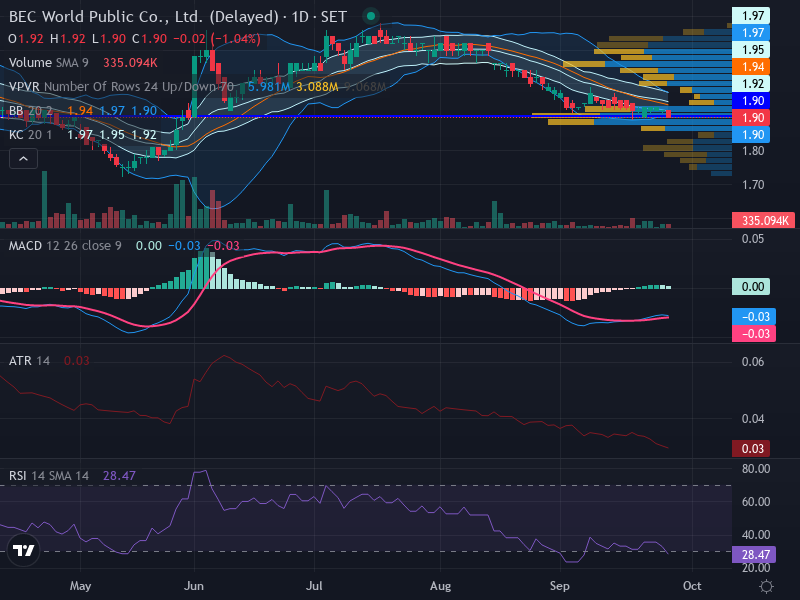Click the 0.03 ATR axis label
Screen dimensions: 800x600
point(753,448)
